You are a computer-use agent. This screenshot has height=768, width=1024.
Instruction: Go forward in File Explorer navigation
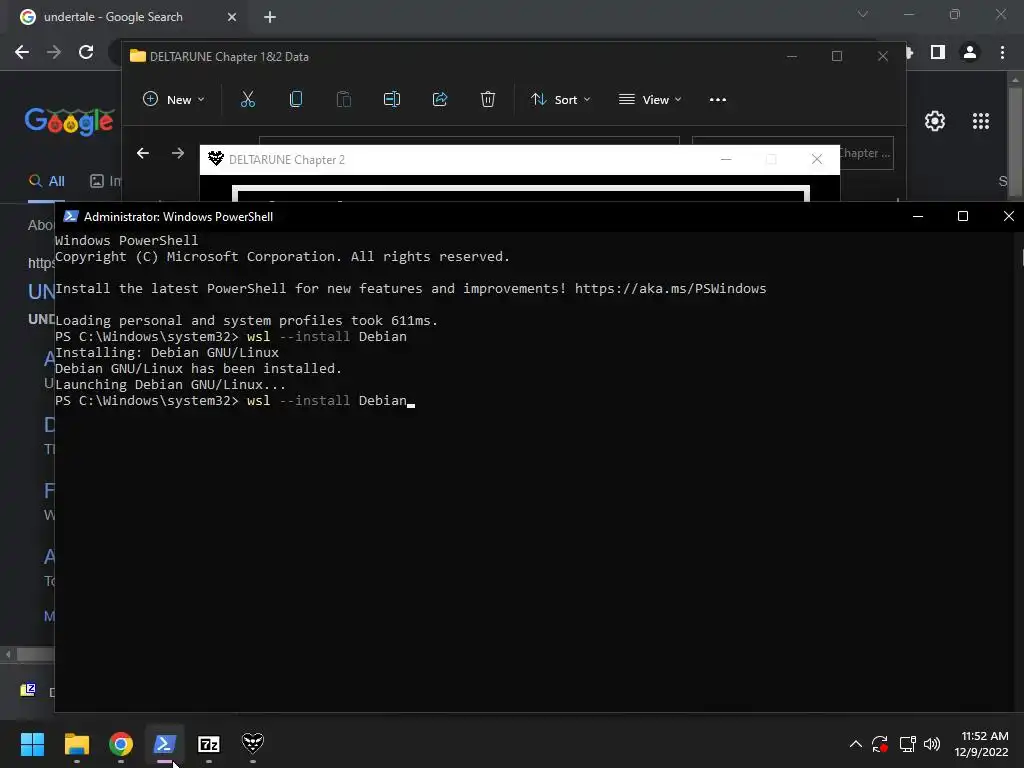(x=178, y=153)
